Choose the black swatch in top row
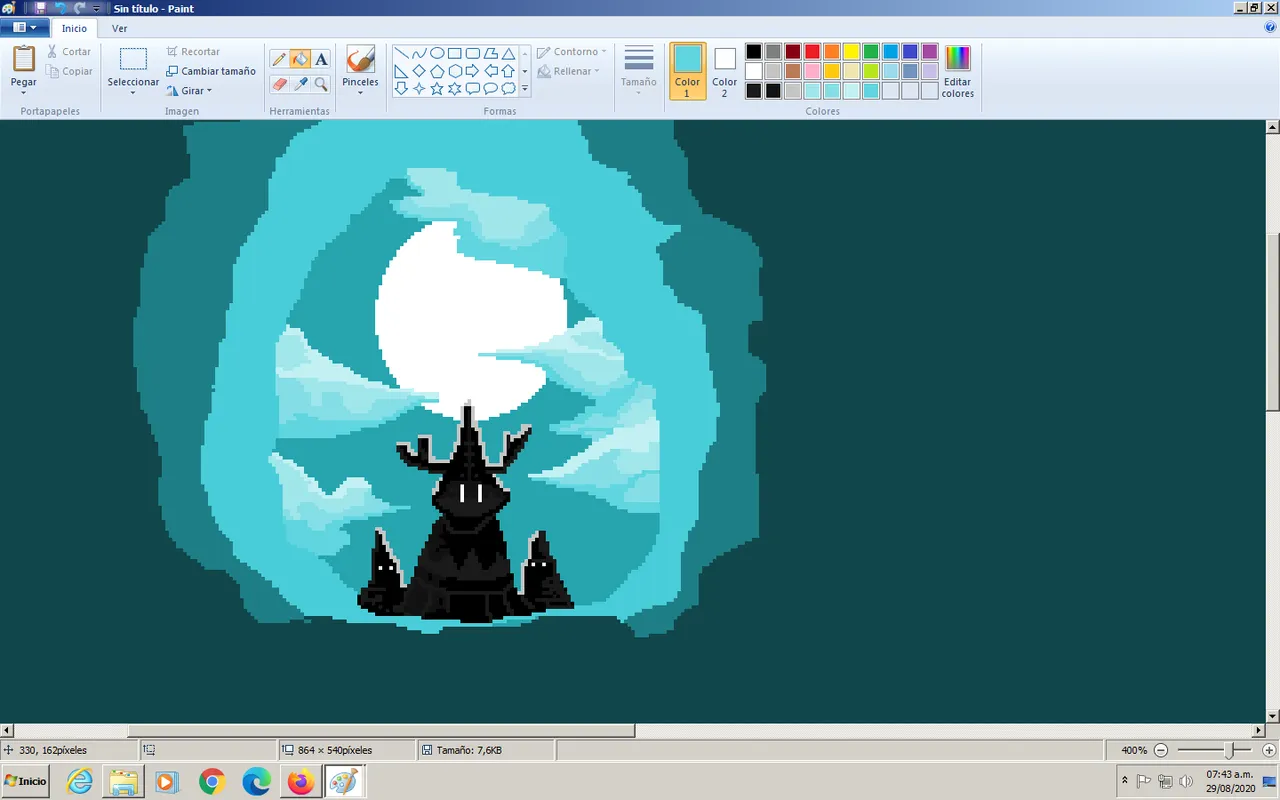The height and width of the screenshot is (800, 1280). [754, 52]
